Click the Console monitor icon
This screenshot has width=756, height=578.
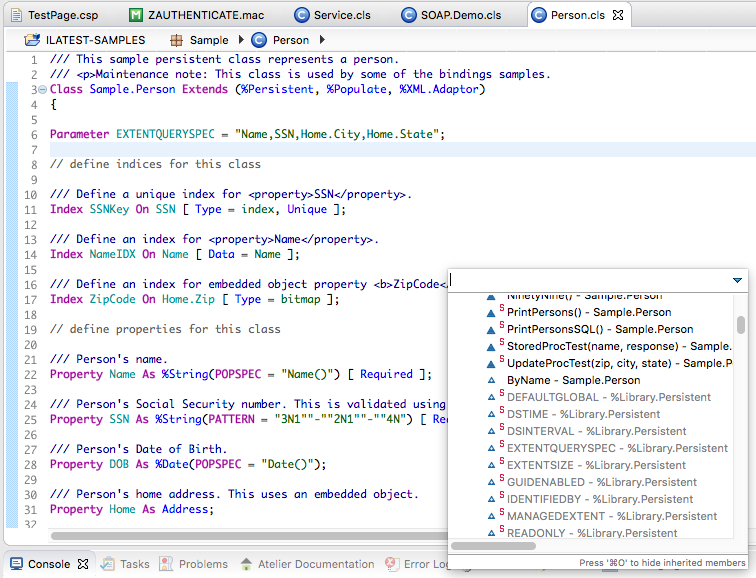click(16, 564)
